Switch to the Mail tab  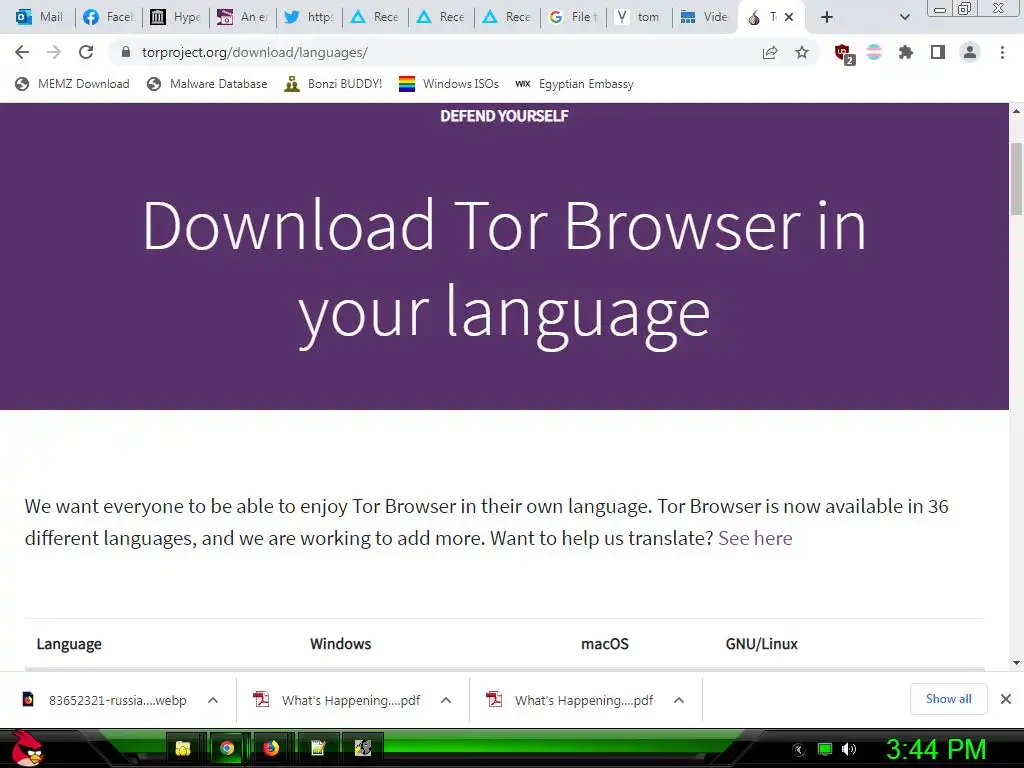[39, 17]
